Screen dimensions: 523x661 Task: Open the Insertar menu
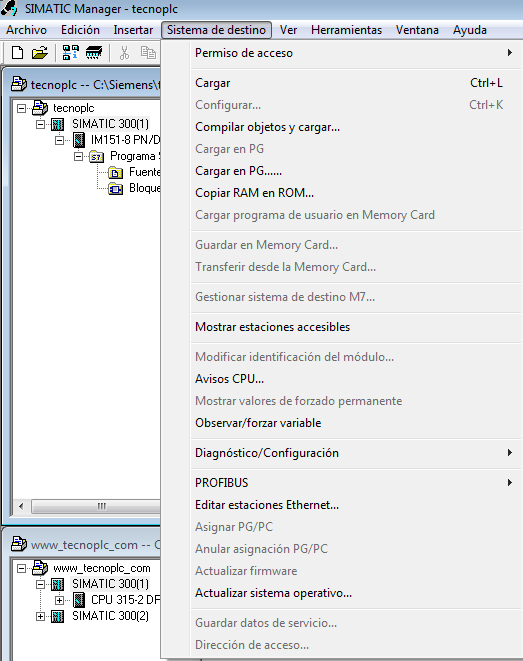tap(133, 30)
